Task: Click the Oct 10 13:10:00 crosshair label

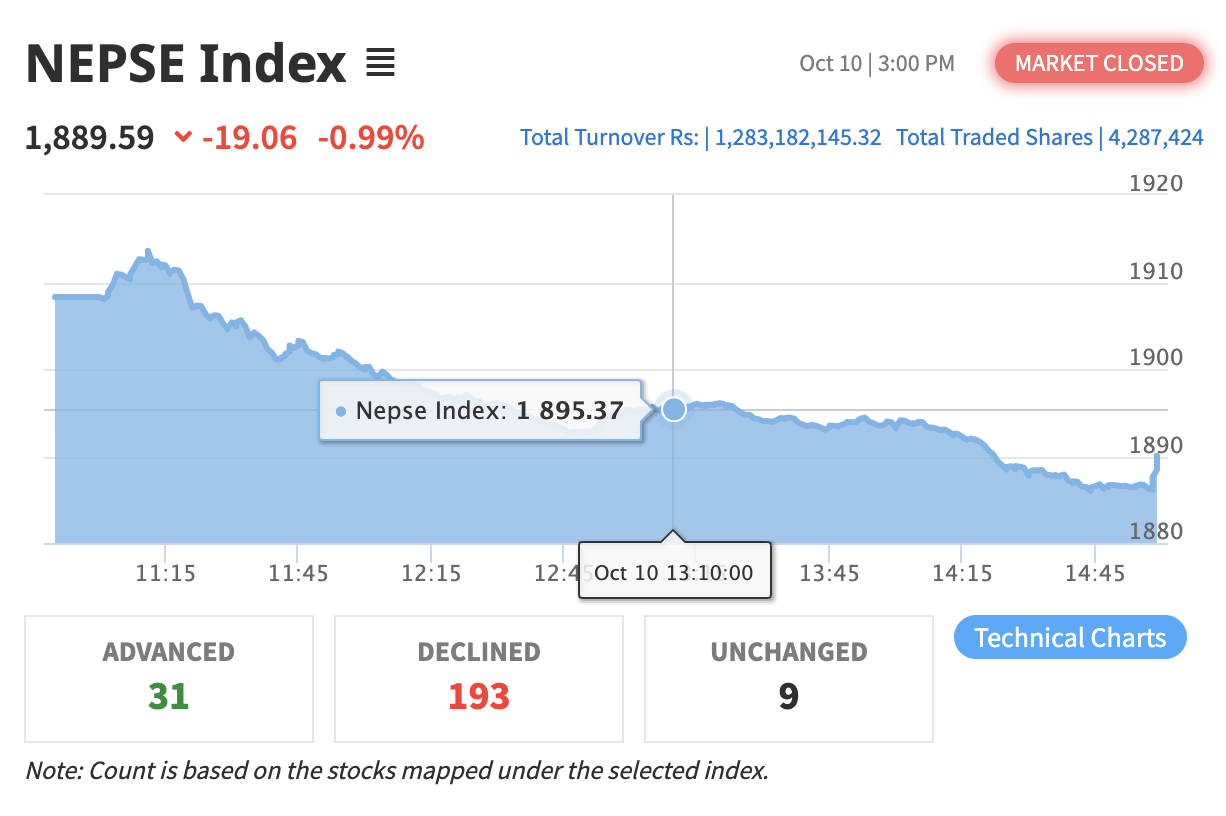Action: tap(674, 573)
